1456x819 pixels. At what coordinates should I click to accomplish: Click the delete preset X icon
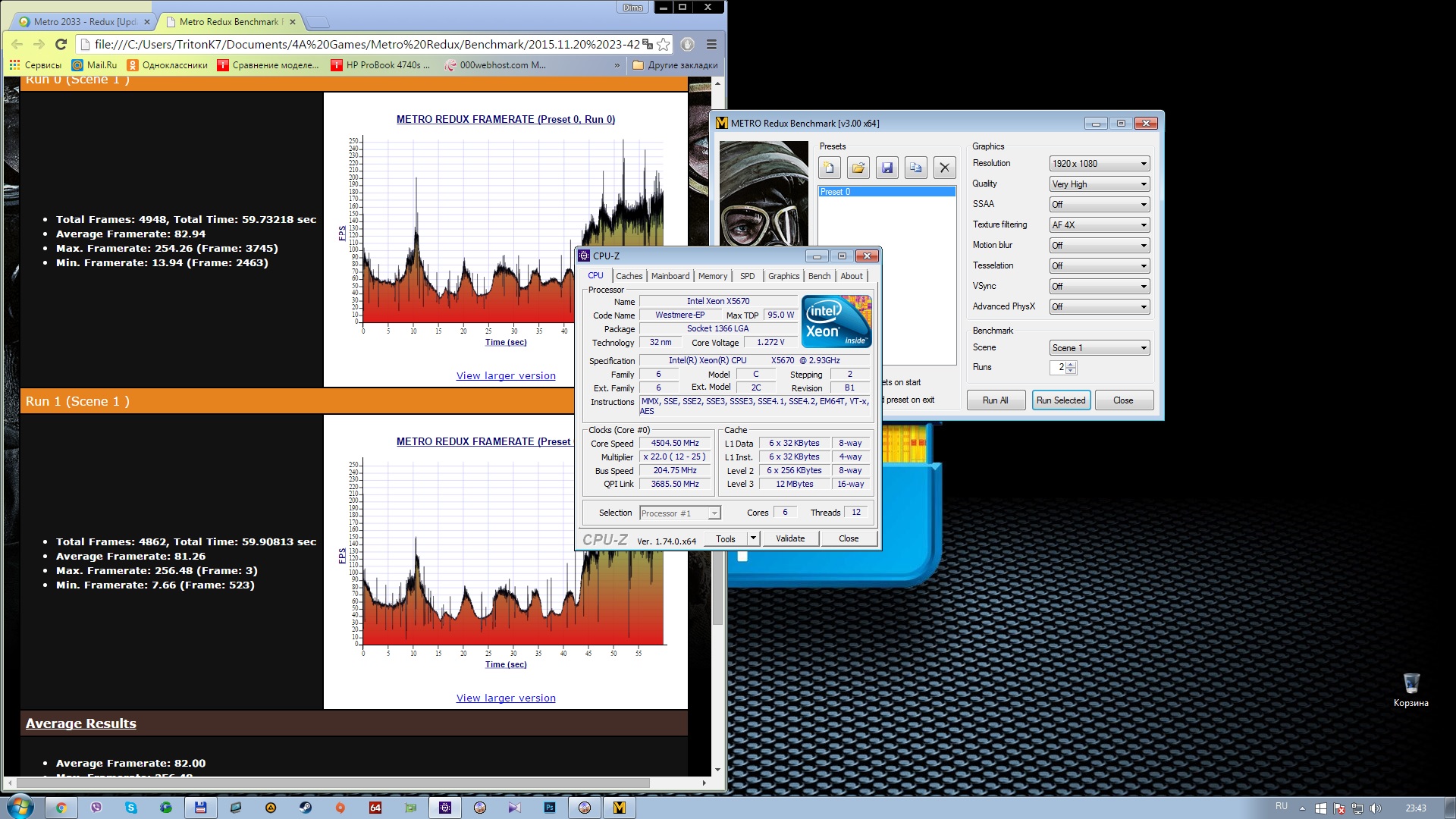pos(944,168)
